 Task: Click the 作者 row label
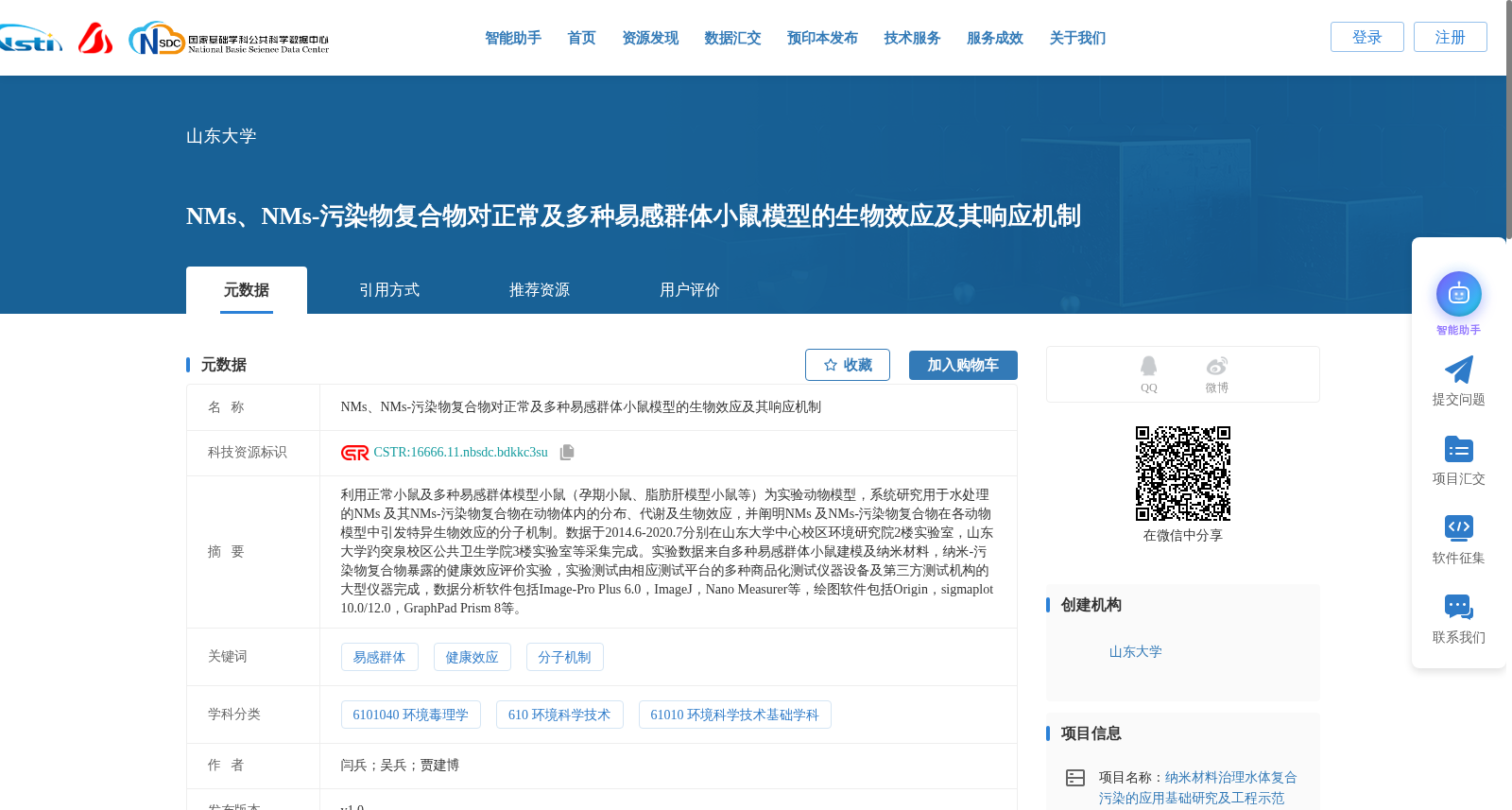coord(226,766)
